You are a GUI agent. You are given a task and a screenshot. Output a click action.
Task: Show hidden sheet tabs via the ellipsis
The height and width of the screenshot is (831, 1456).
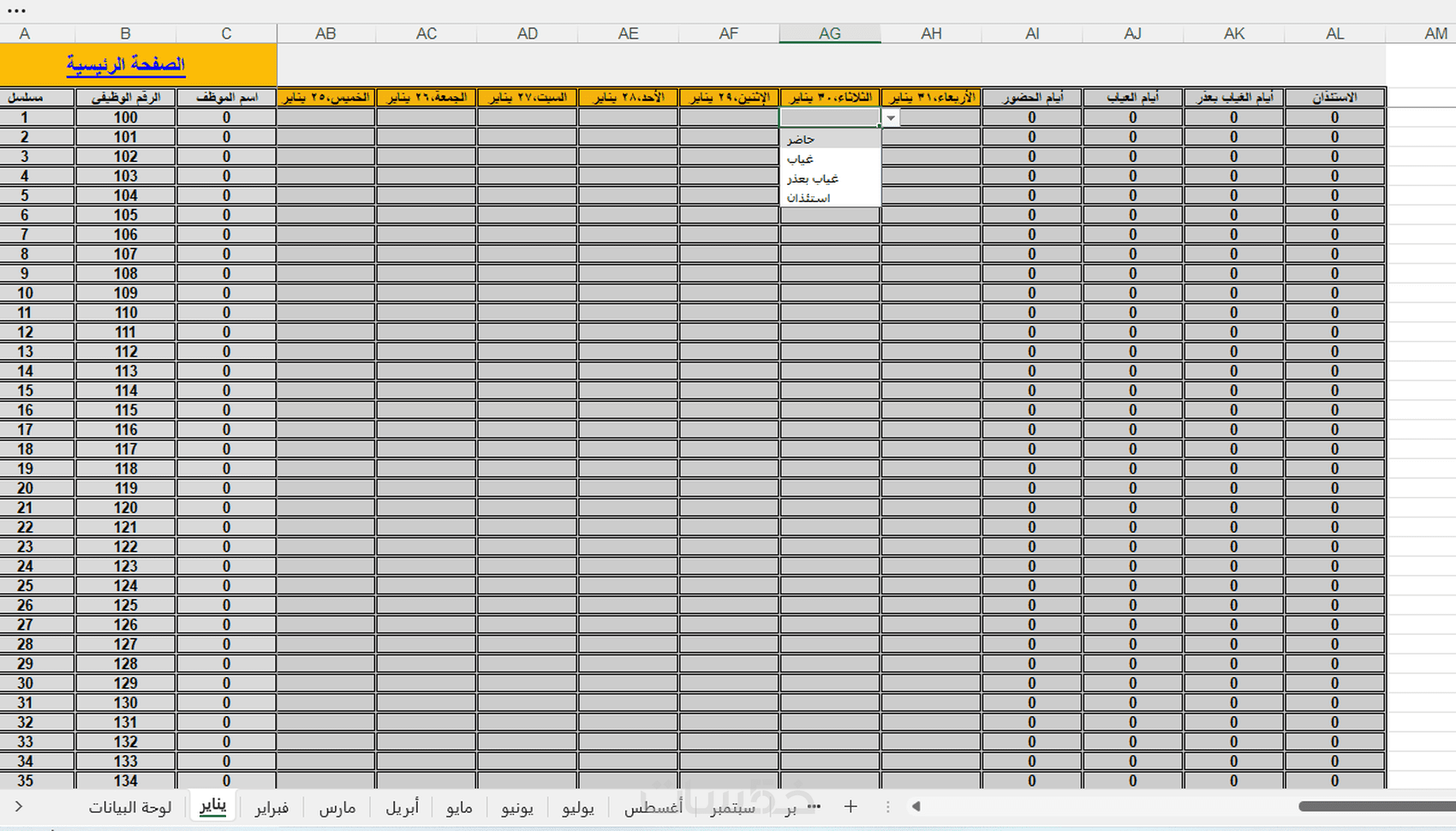click(x=814, y=806)
